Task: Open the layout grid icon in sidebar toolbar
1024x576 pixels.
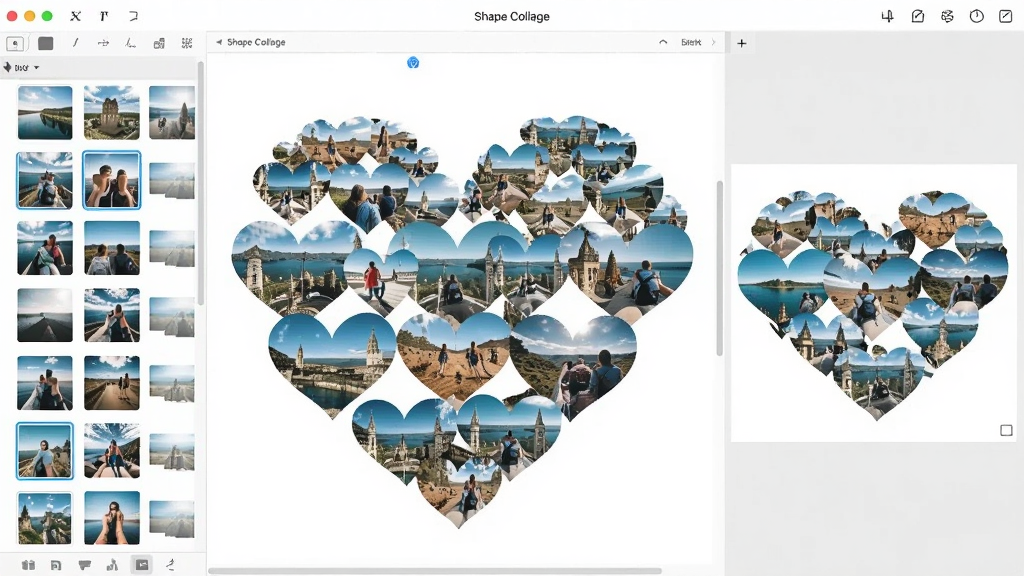Action: click(159, 43)
